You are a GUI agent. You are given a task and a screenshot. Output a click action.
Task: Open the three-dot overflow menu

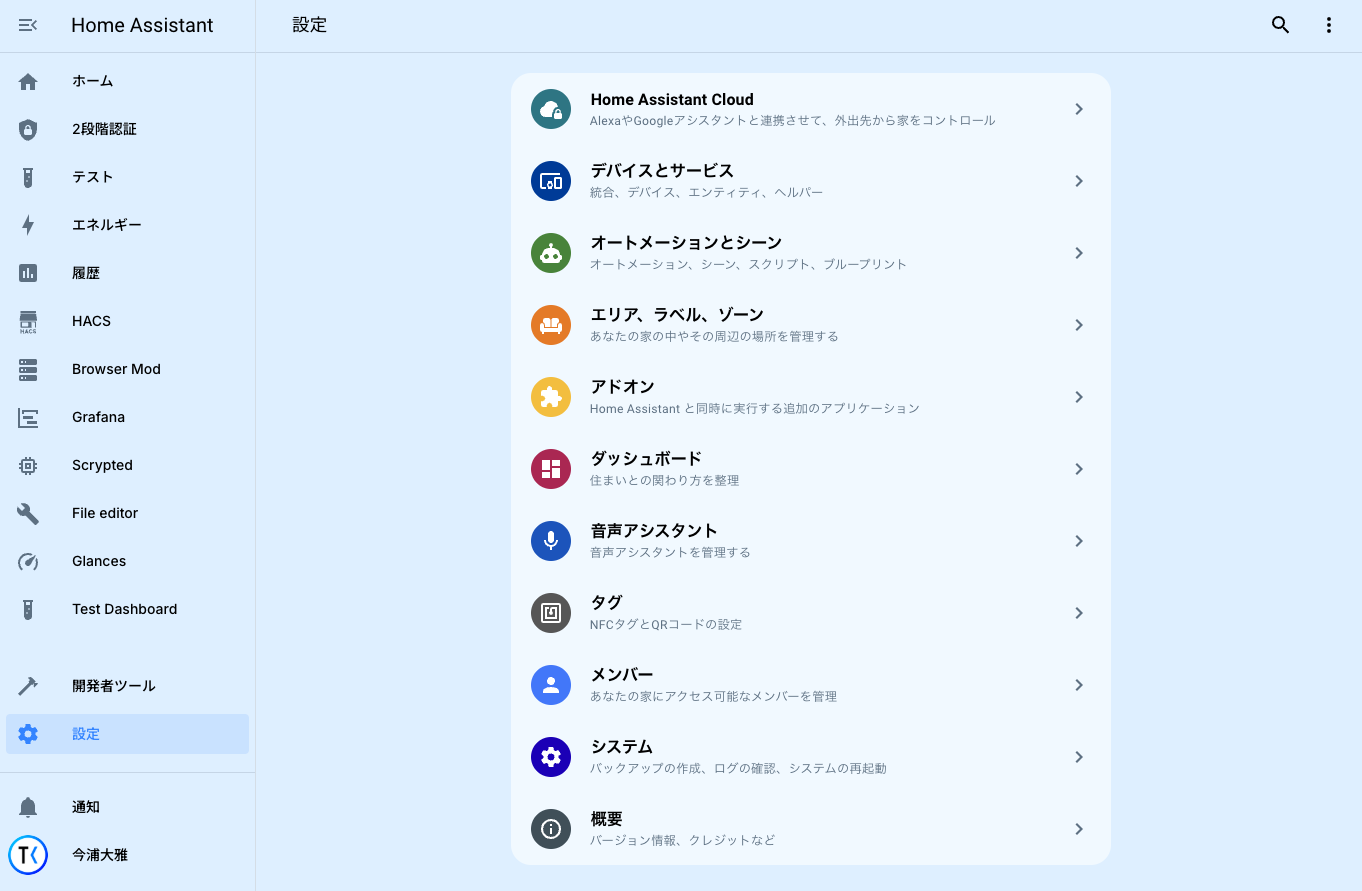coord(1328,25)
